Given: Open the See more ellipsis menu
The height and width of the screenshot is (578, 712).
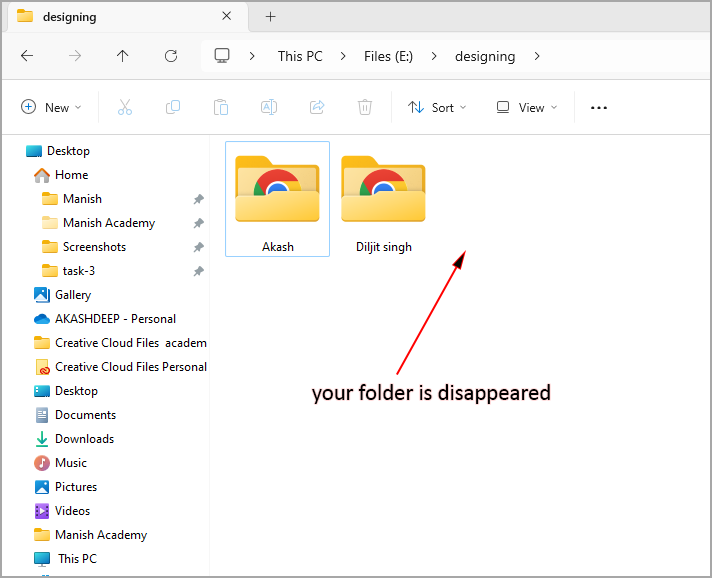Looking at the screenshot, I should (599, 107).
